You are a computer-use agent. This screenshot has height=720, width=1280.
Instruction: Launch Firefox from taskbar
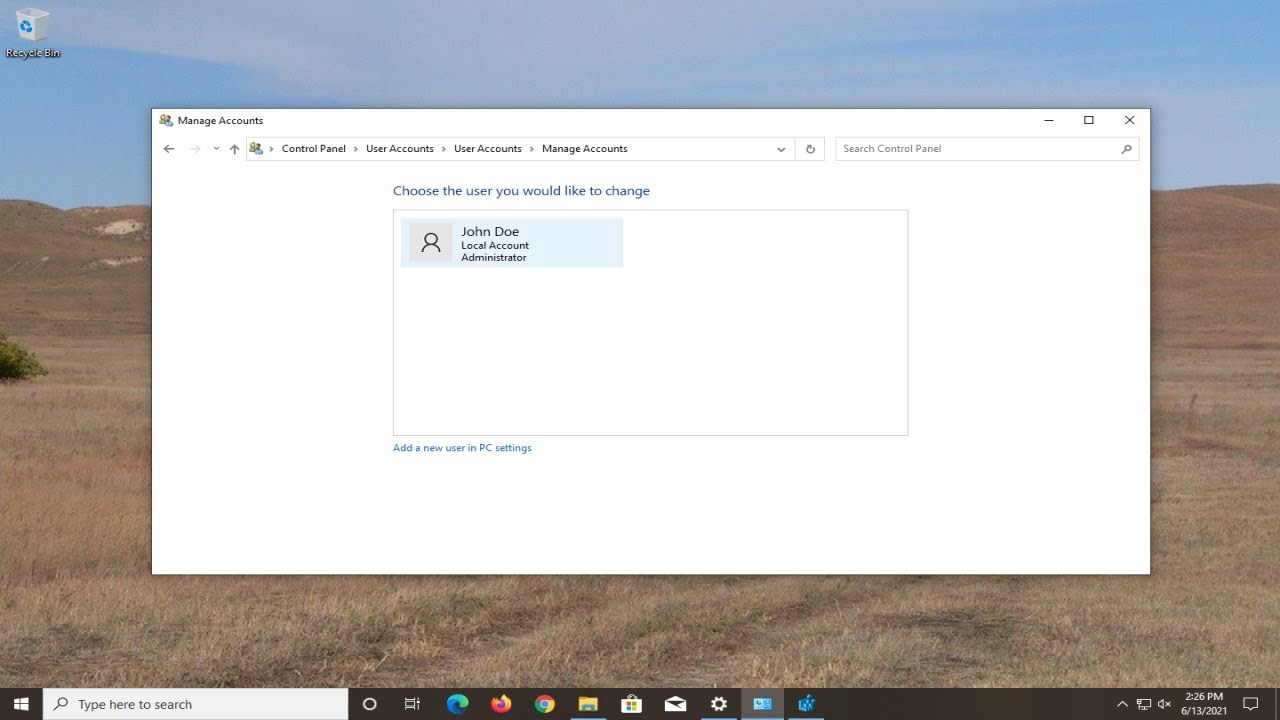coord(501,704)
